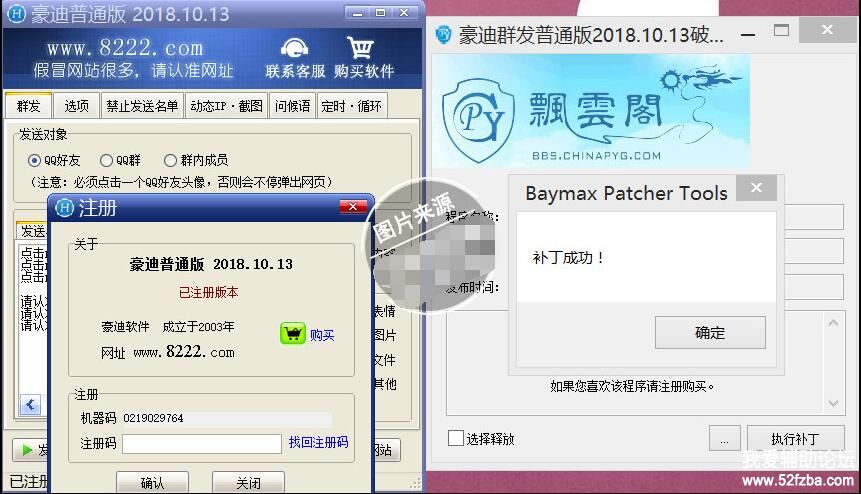Screen dimensions: 861x494
Task: Close the Baymax Patcher Tools message box
Action: [x=756, y=188]
